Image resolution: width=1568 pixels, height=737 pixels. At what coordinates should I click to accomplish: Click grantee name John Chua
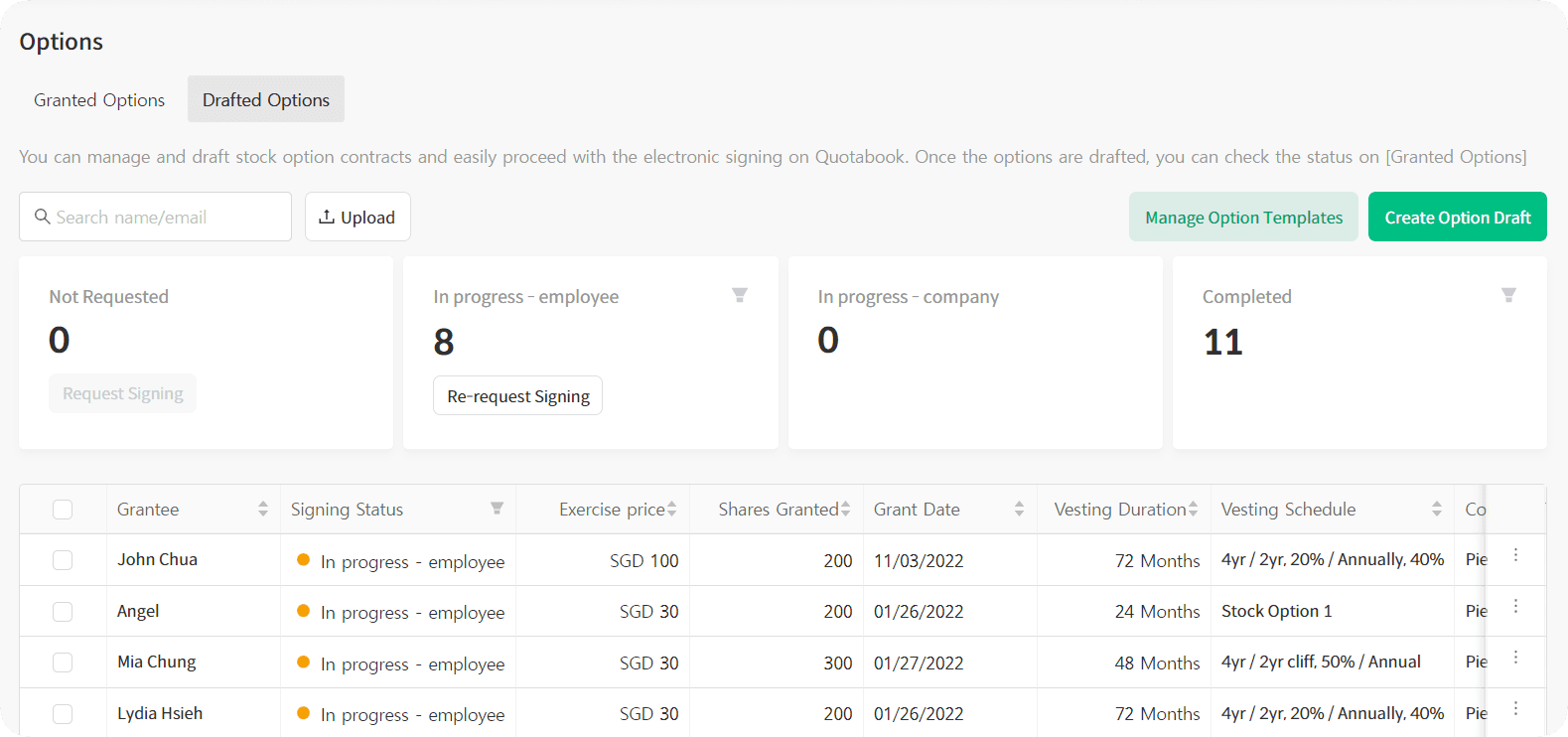(x=157, y=559)
